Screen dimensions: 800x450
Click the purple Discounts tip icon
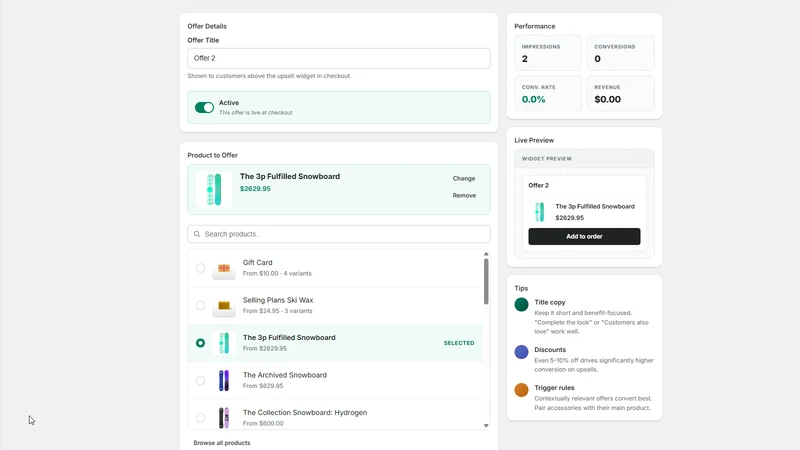tap(521, 352)
